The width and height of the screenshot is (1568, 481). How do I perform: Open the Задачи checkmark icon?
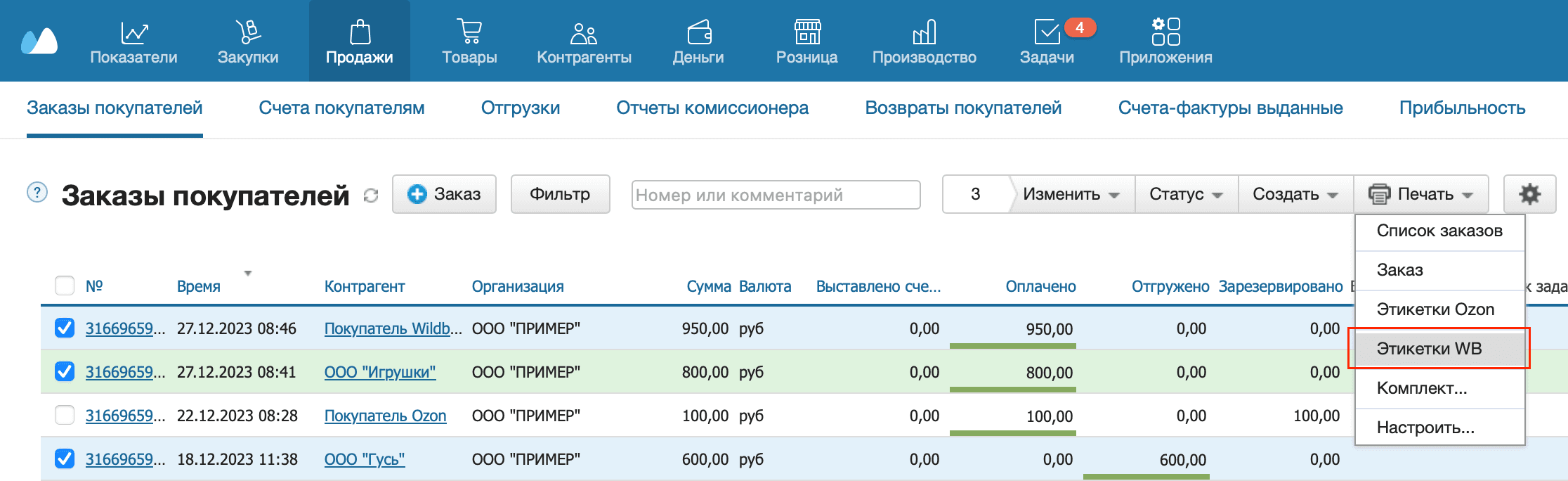pos(1047,32)
